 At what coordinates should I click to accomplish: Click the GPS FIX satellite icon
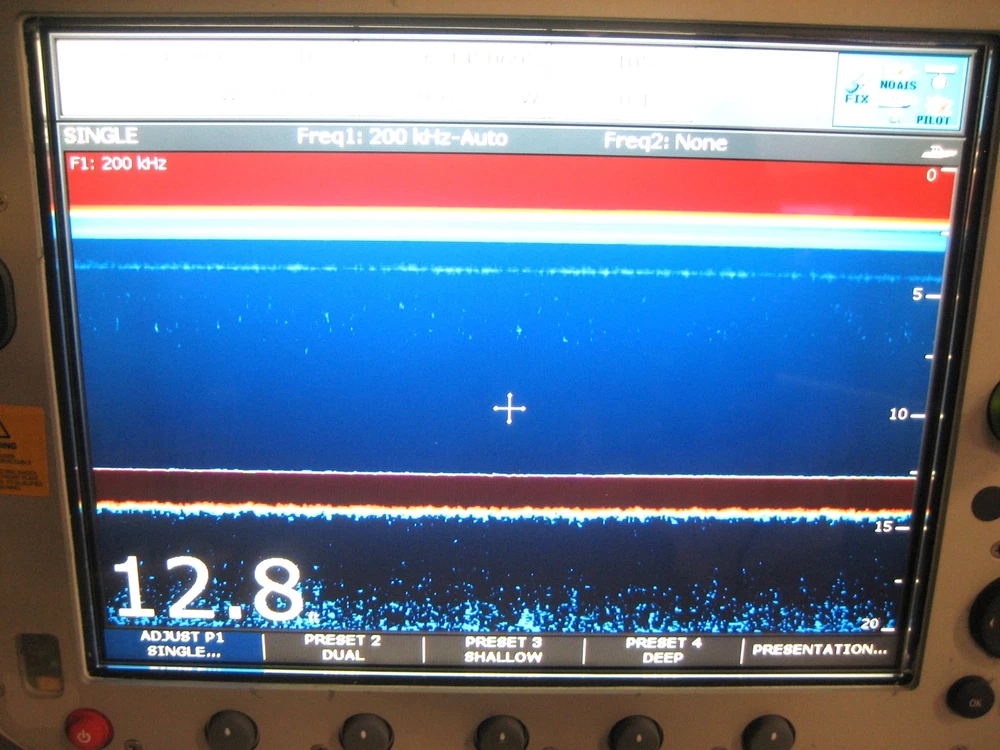coord(856,91)
